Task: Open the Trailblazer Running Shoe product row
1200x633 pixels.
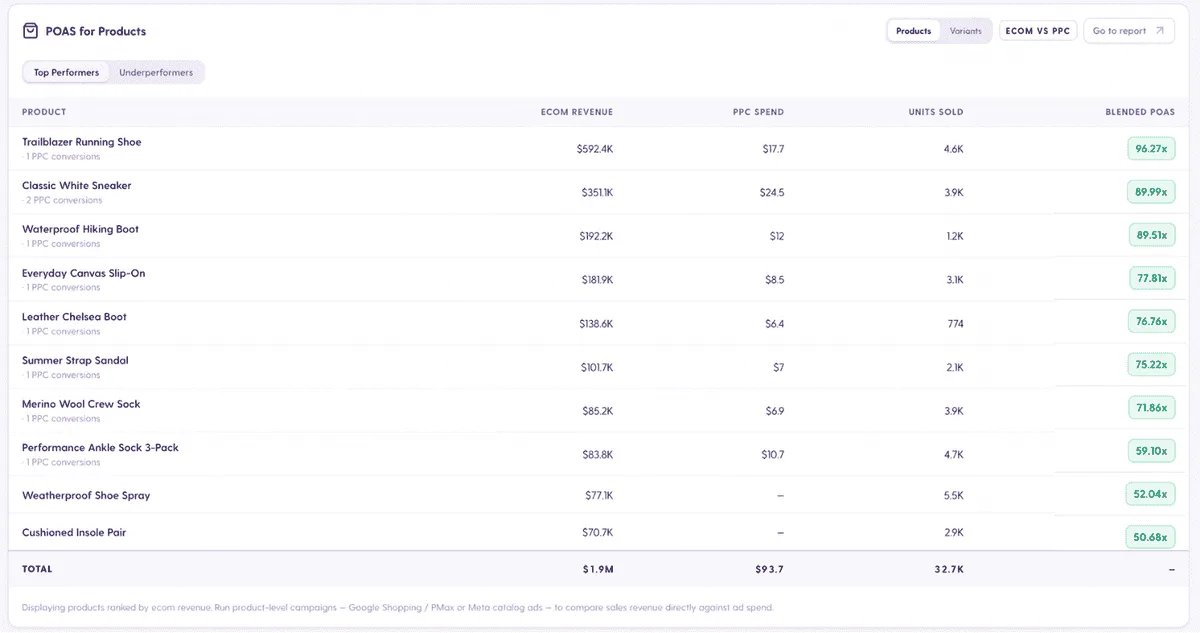Action: coord(598,149)
